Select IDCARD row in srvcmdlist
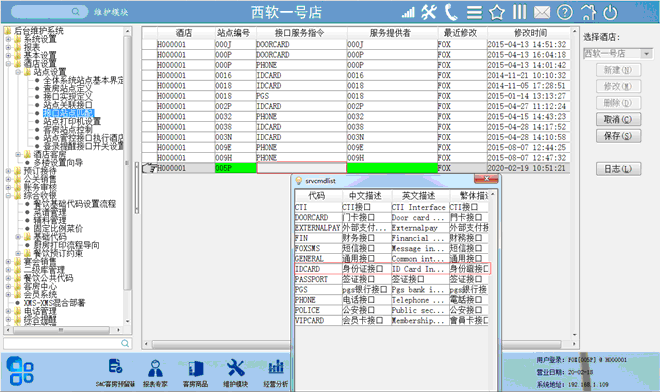This screenshot has width=660, height=392. [x=391, y=269]
